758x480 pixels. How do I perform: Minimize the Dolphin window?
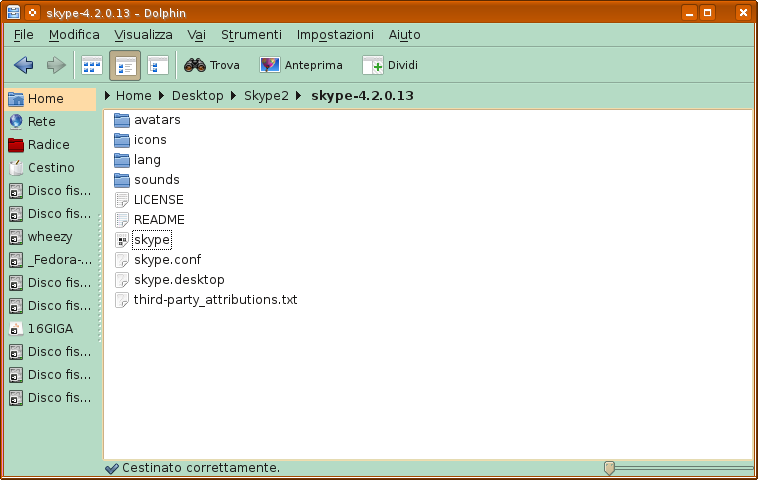point(689,13)
